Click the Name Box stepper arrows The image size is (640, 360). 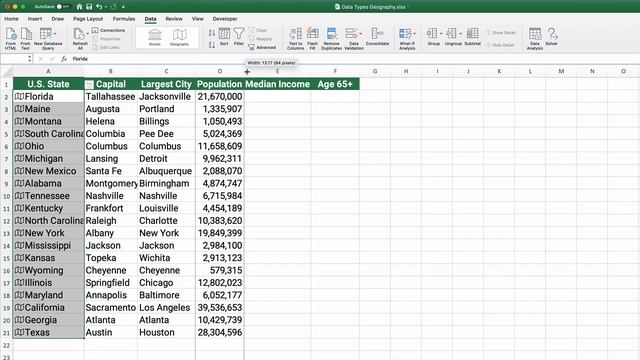coord(29,59)
